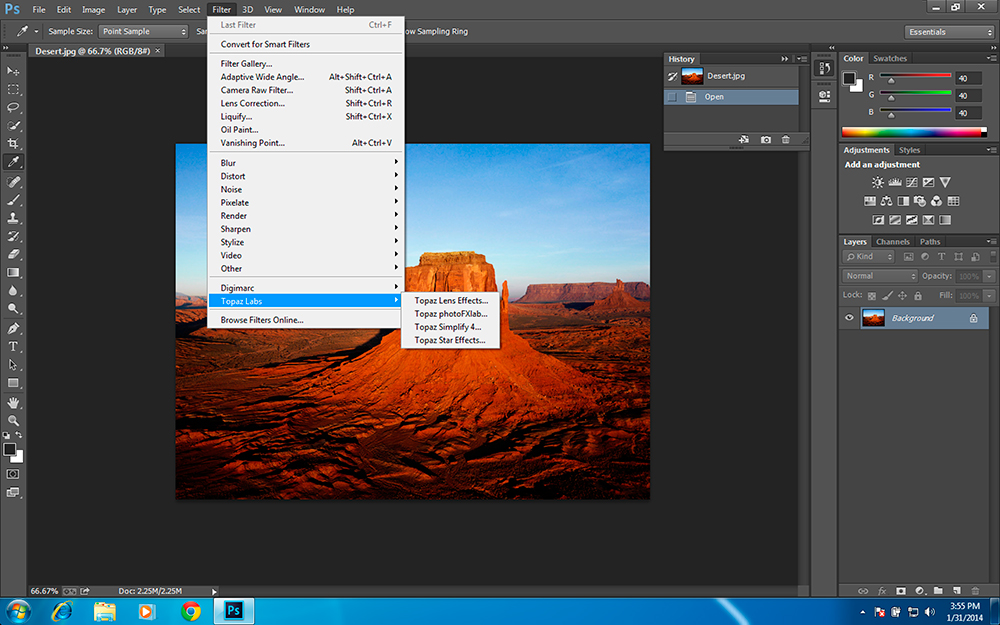Open the Sample Size dropdown
The image size is (1000, 625).
point(143,31)
